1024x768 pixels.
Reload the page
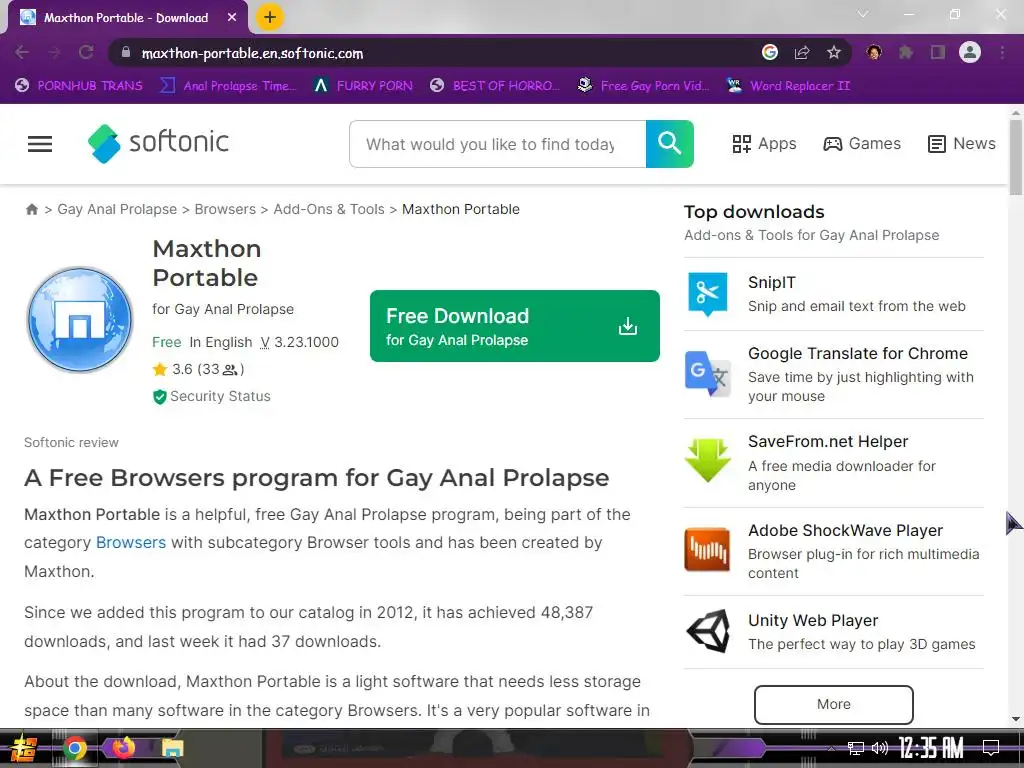tap(86, 53)
